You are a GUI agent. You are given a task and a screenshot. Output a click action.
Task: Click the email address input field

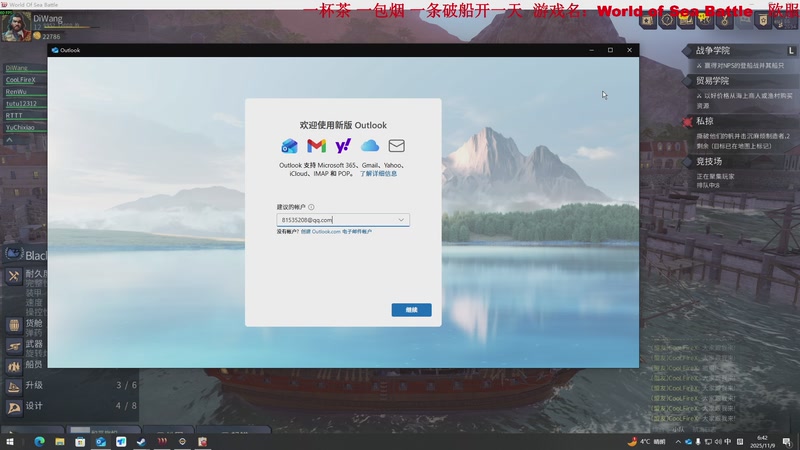343,220
